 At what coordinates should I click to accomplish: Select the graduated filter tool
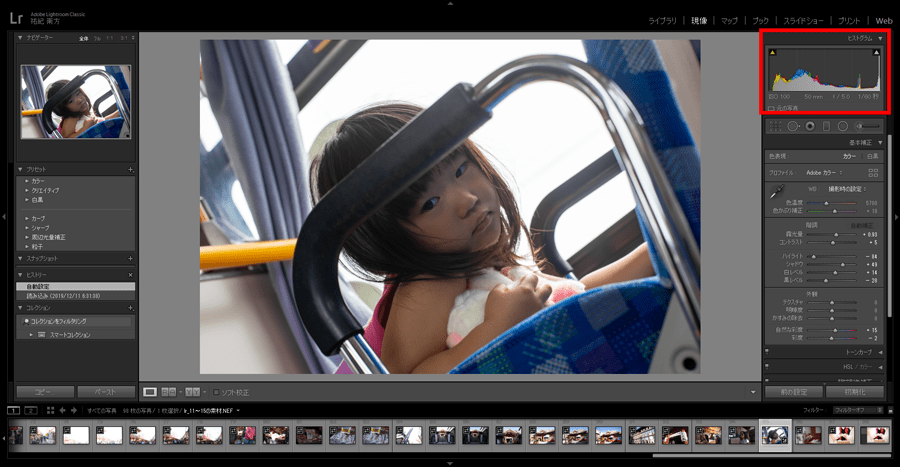[x=826, y=126]
